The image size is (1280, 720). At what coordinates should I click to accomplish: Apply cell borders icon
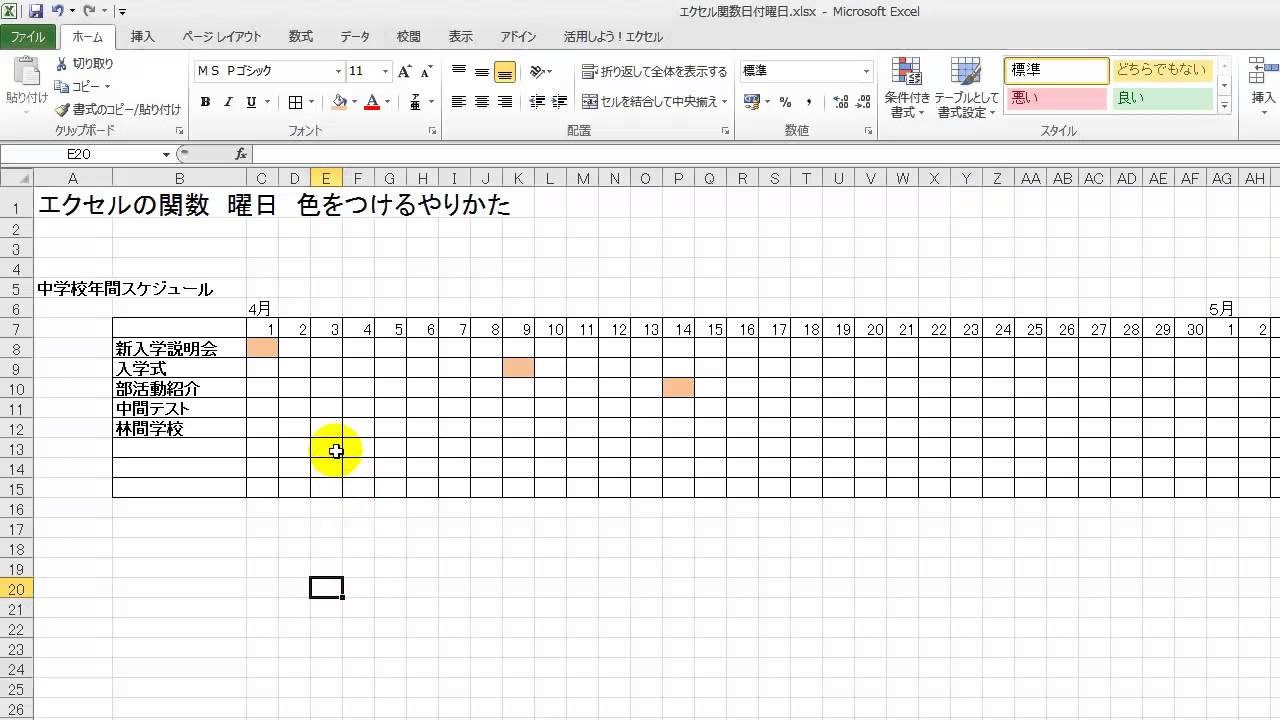point(295,102)
